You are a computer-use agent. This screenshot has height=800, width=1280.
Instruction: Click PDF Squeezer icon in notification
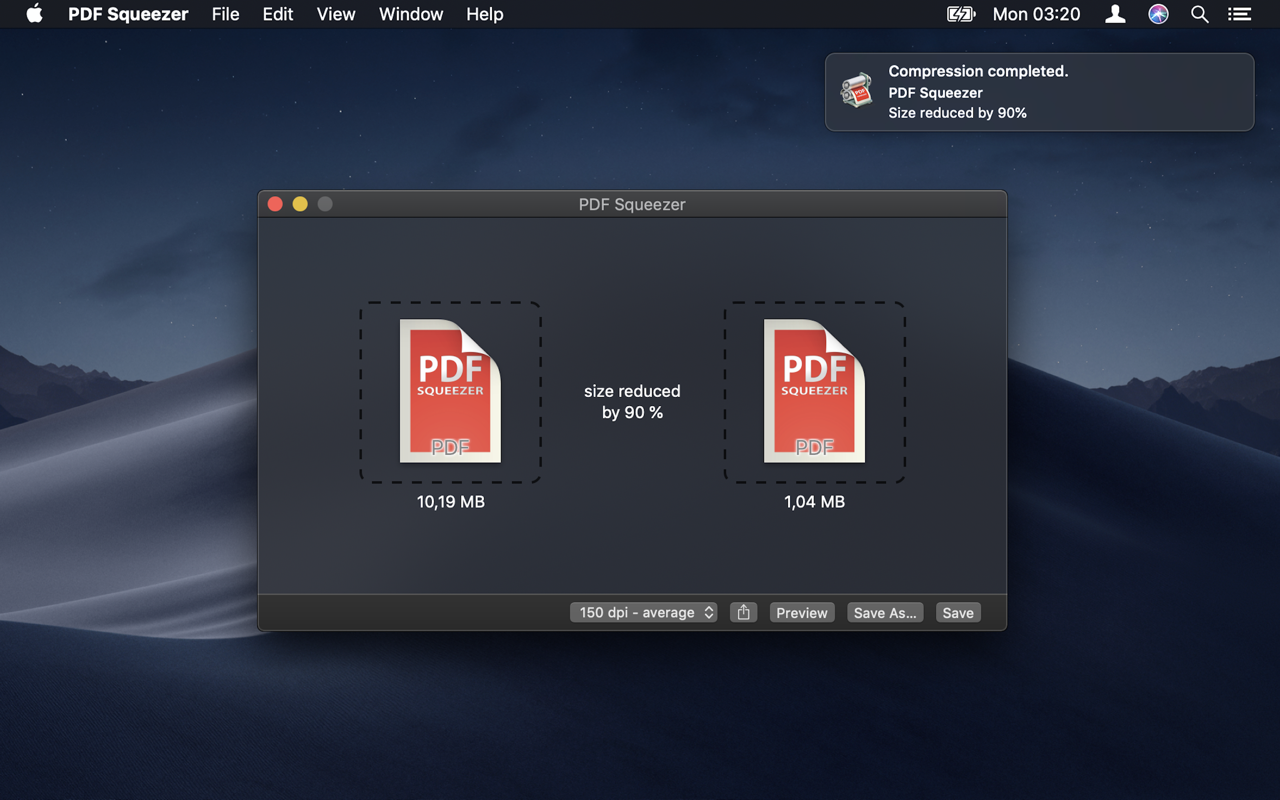click(856, 91)
